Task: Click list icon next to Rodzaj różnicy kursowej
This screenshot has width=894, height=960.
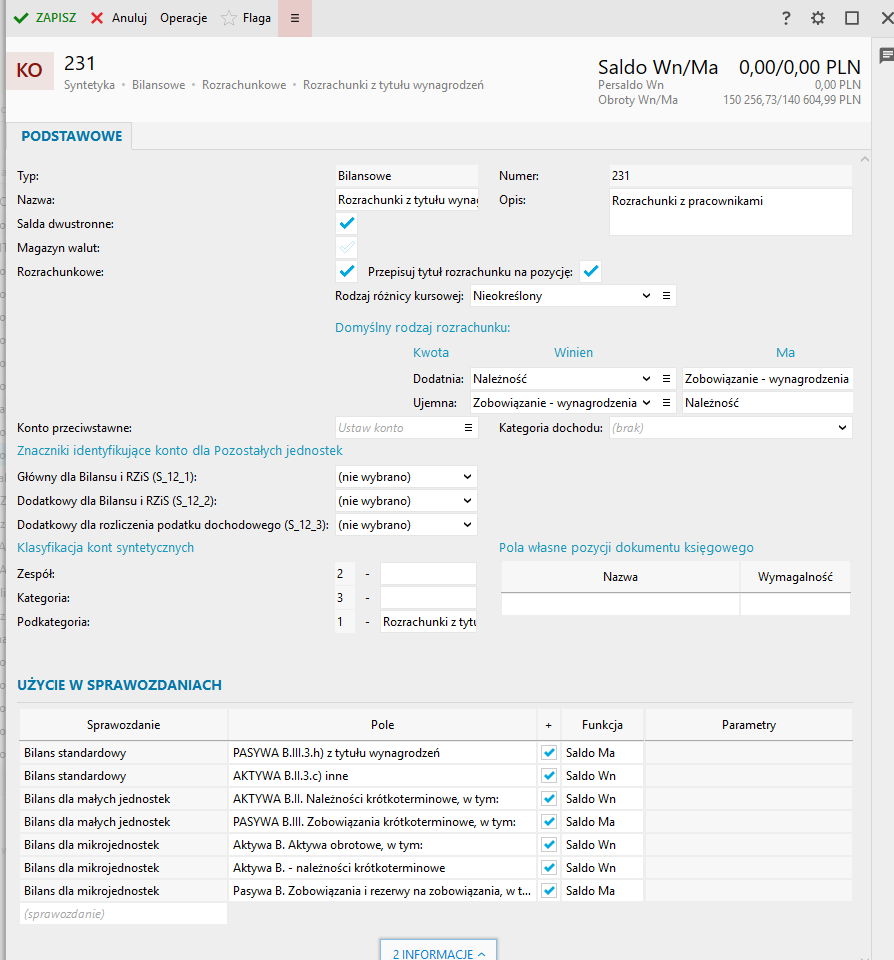Action: [x=667, y=296]
